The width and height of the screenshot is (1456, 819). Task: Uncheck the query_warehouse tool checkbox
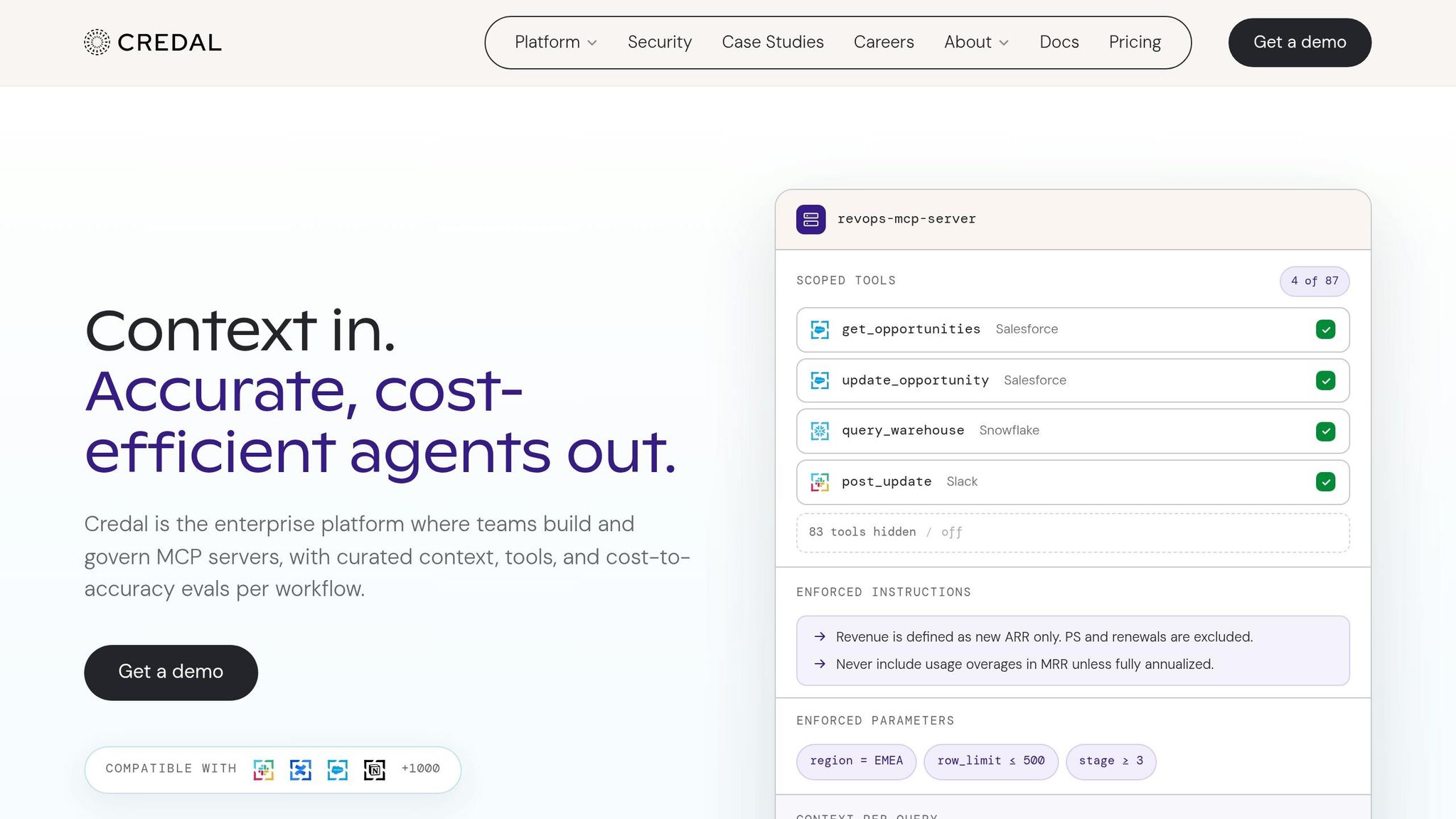(1325, 432)
